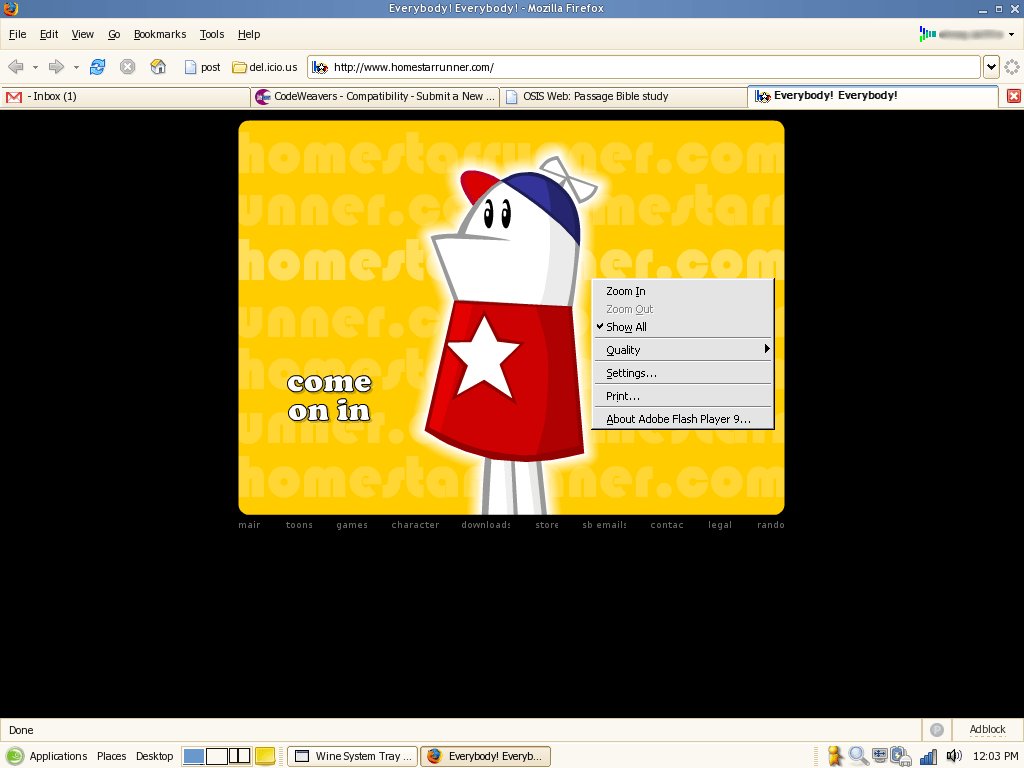
Task: Click the Stop loading button
Action: pyautogui.click(x=127, y=67)
